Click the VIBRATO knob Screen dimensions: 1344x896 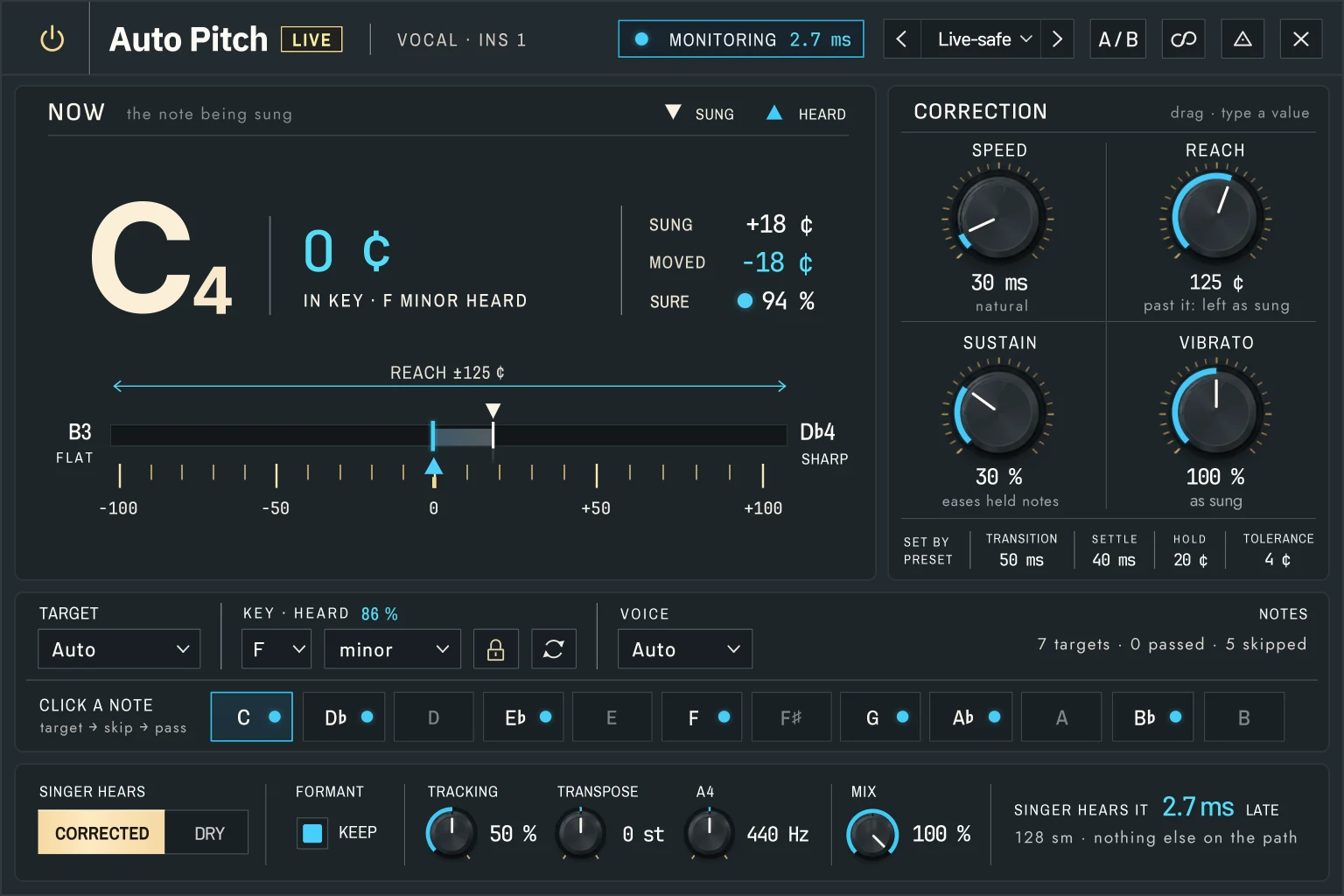(x=1215, y=410)
